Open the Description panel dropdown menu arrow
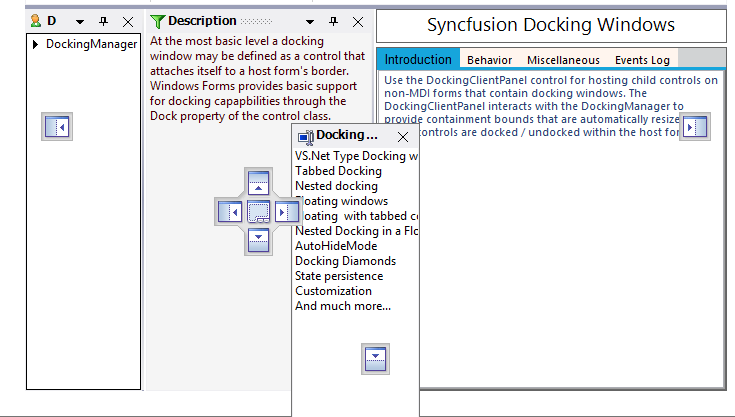This screenshot has width=735, height=417. tap(310, 21)
